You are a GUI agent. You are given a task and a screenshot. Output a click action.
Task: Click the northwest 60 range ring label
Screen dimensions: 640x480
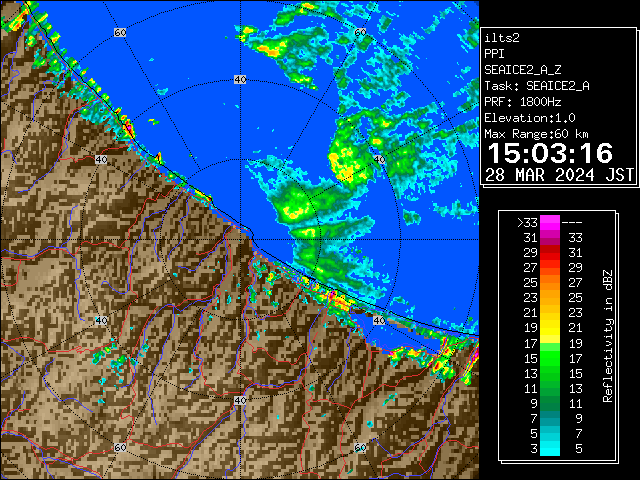tap(120, 32)
